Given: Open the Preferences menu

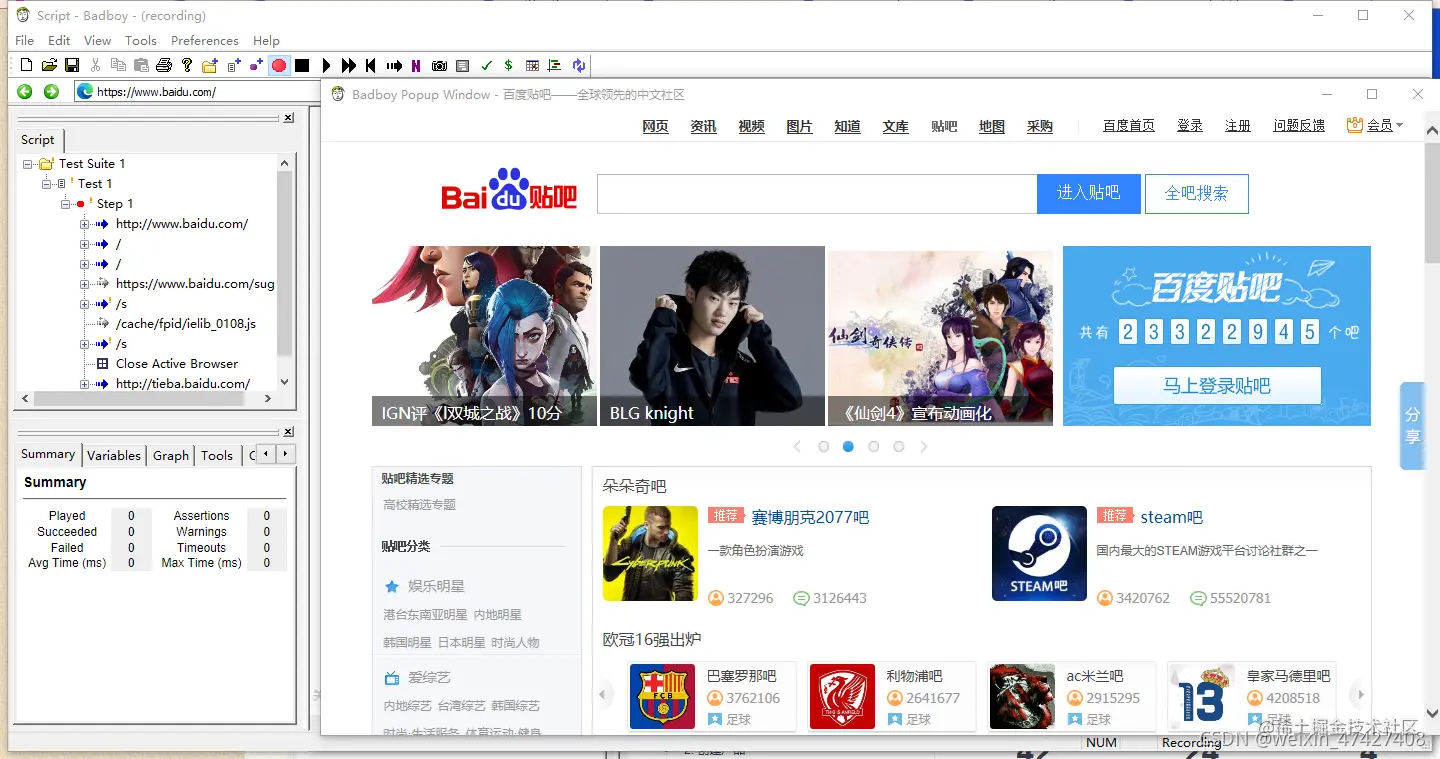Looking at the screenshot, I should 204,40.
